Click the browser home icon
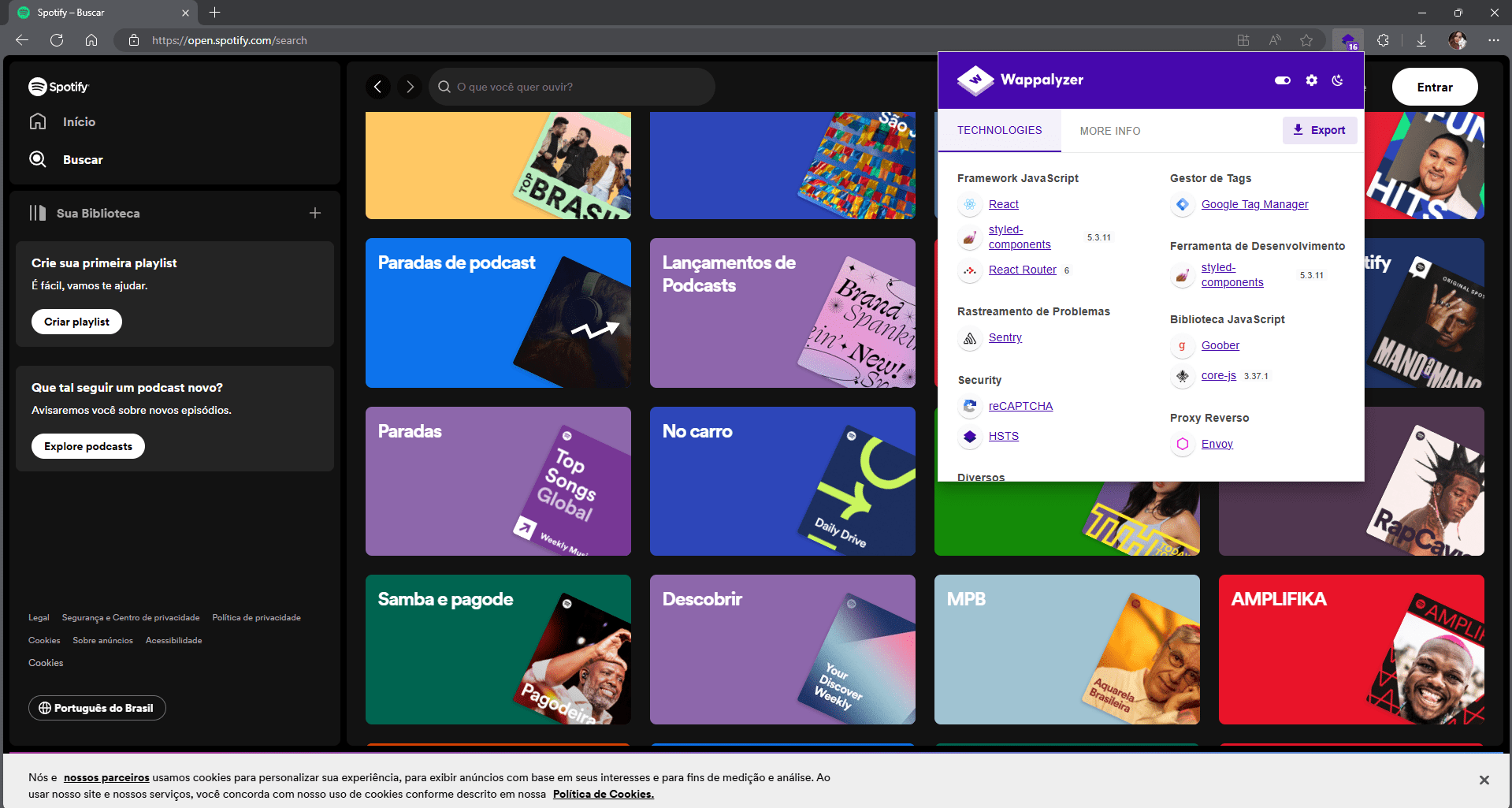The image size is (1512, 808). [91, 40]
